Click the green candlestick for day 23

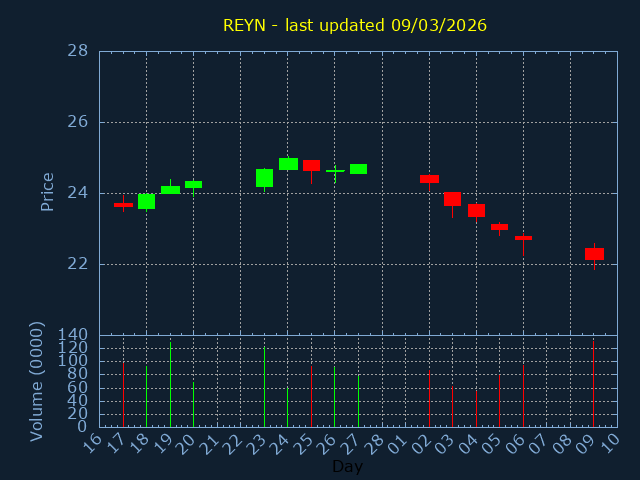(264, 178)
